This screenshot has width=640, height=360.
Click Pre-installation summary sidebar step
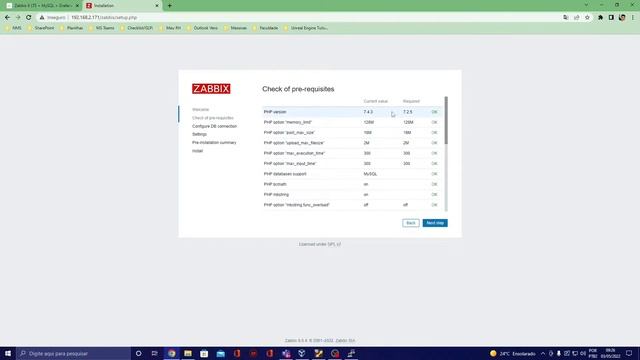point(214,142)
